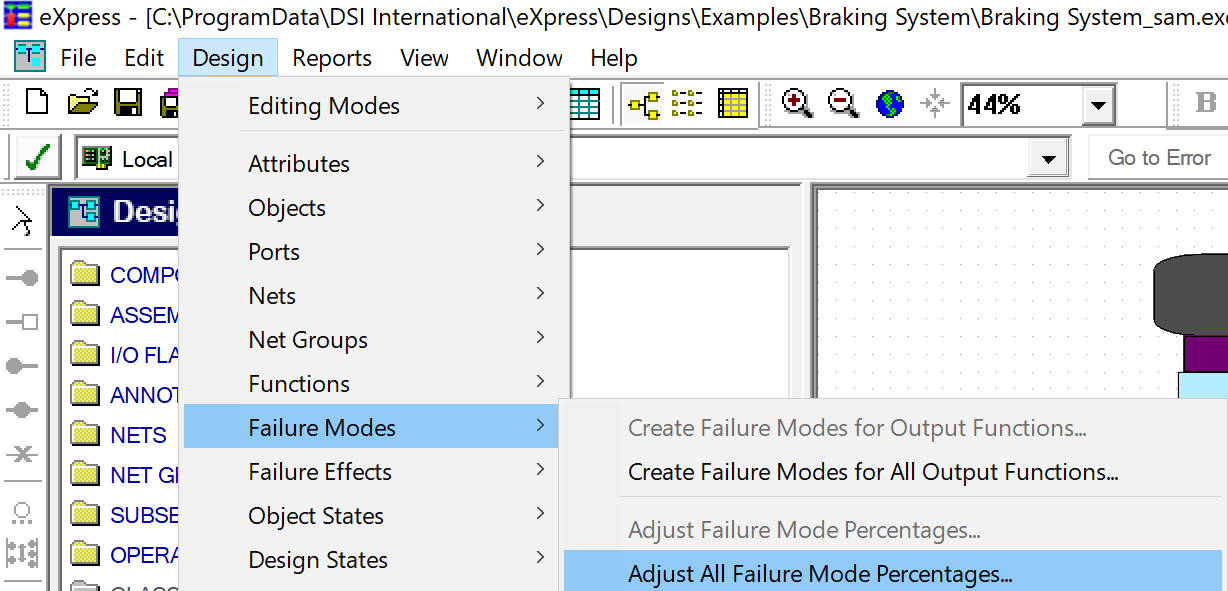This screenshot has height=591, width=1228.
Task: Select the ASSEM... folder tree item
Action: [x=125, y=315]
